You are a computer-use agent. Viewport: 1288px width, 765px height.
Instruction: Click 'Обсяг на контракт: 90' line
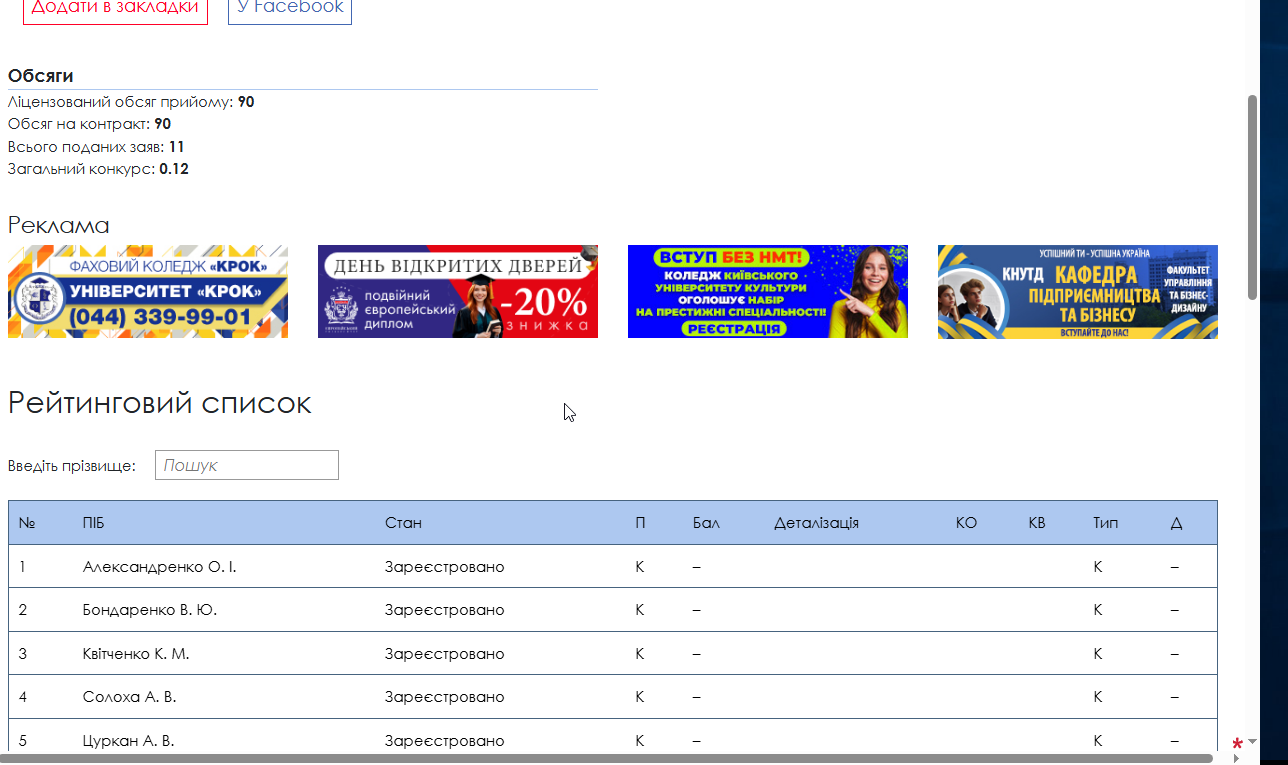(89, 124)
